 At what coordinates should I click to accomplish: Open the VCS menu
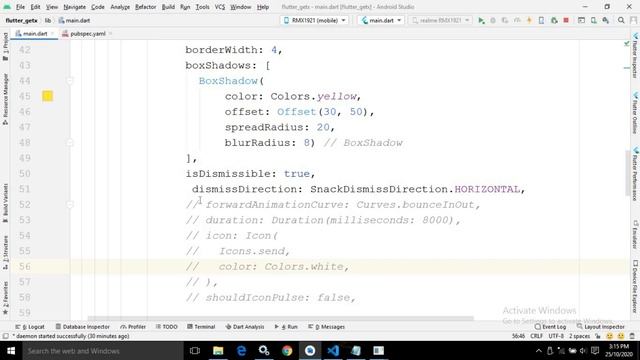pyautogui.click(x=220, y=7)
